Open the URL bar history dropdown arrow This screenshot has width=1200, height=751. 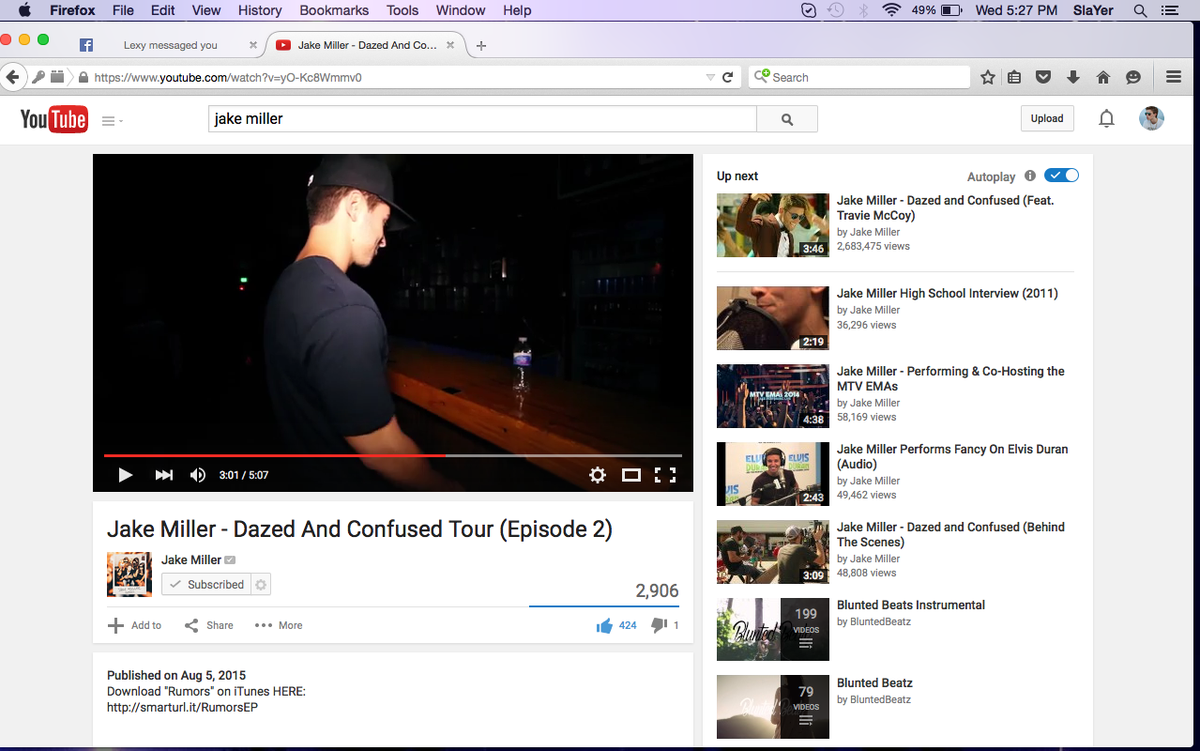tap(710, 77)
